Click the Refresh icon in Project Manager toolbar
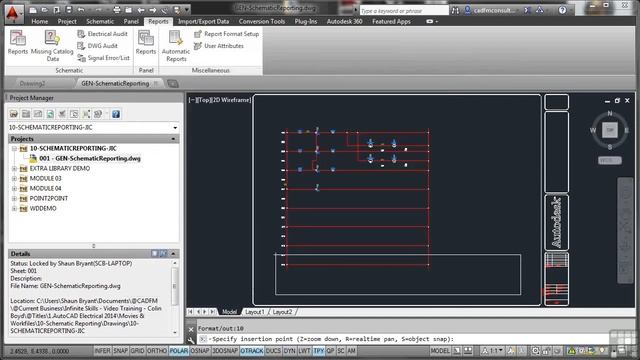This screenshot has height=360, width=640. point(50,114)
